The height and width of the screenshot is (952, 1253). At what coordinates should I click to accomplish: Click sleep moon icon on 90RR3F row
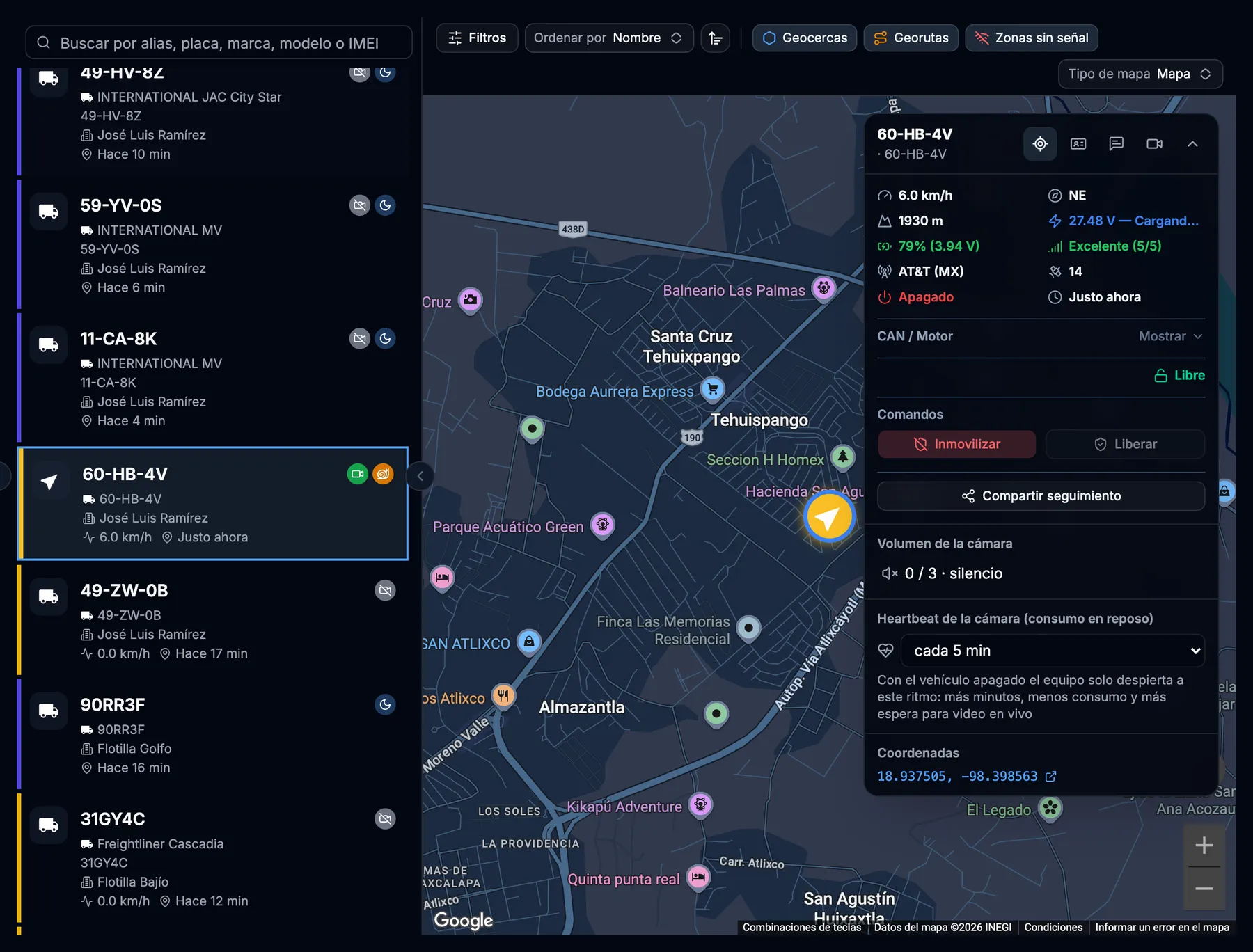coord(385,705)
